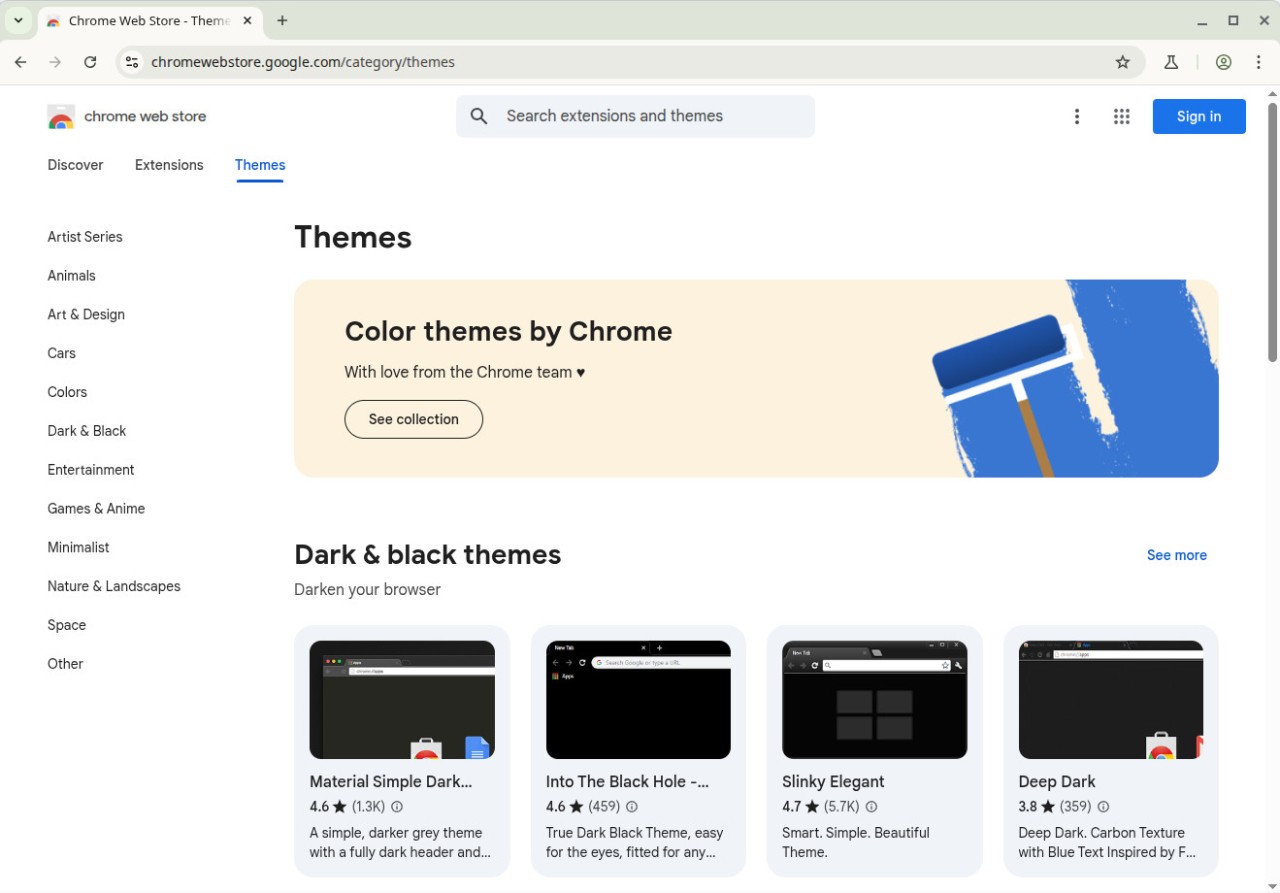Viewport: 1280px width, 893px height.
Task: Select the Games & Anime category
Action: [96, 509]
